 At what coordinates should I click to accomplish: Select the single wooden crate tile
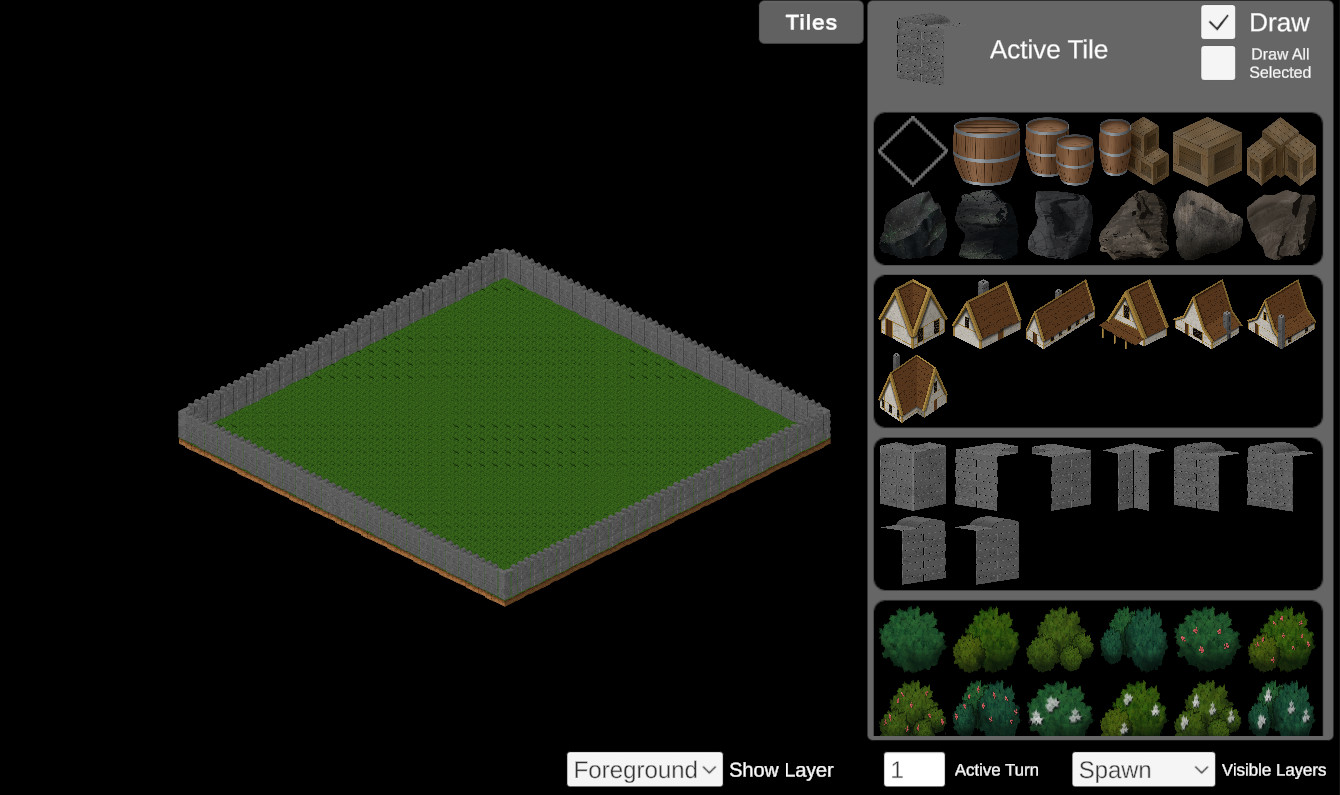(1206, 150)
